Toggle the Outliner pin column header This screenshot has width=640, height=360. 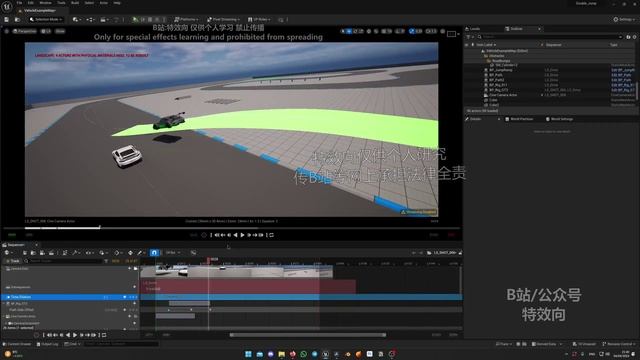[473, 44]
